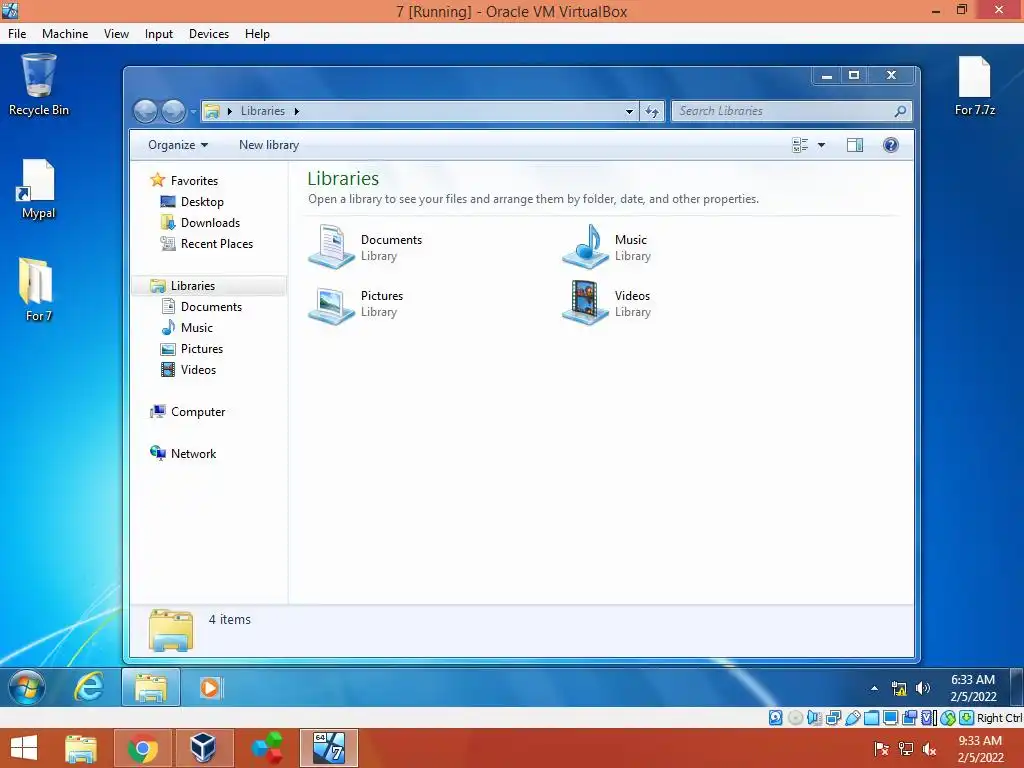Click Windows Explorer on the guest taskbar
The image size is (1024, 768).
pos(151,688)
